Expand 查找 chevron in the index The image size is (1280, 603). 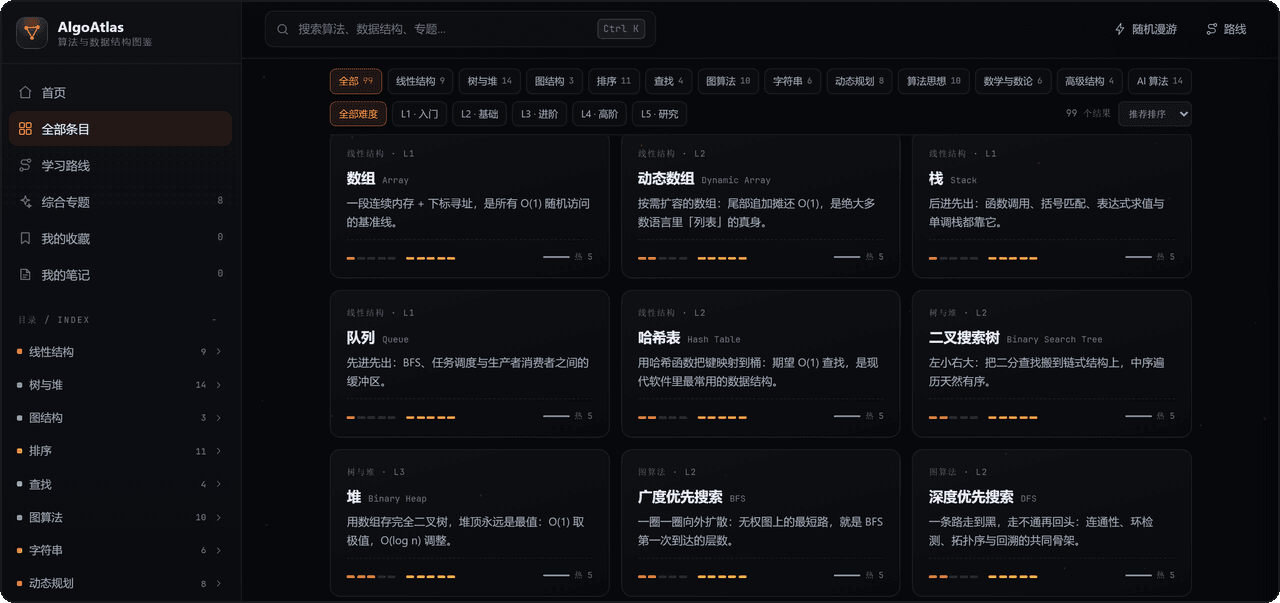[x=219, y=484]
